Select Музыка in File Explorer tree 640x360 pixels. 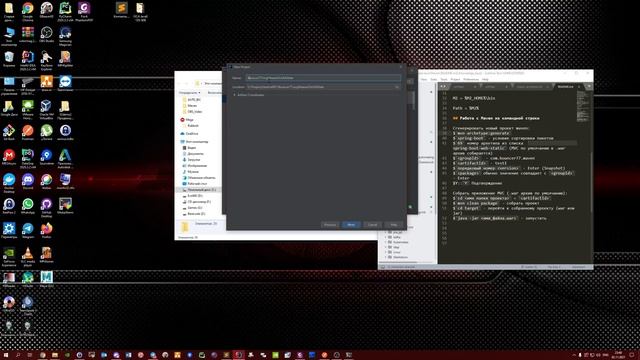tap(193, 172)
